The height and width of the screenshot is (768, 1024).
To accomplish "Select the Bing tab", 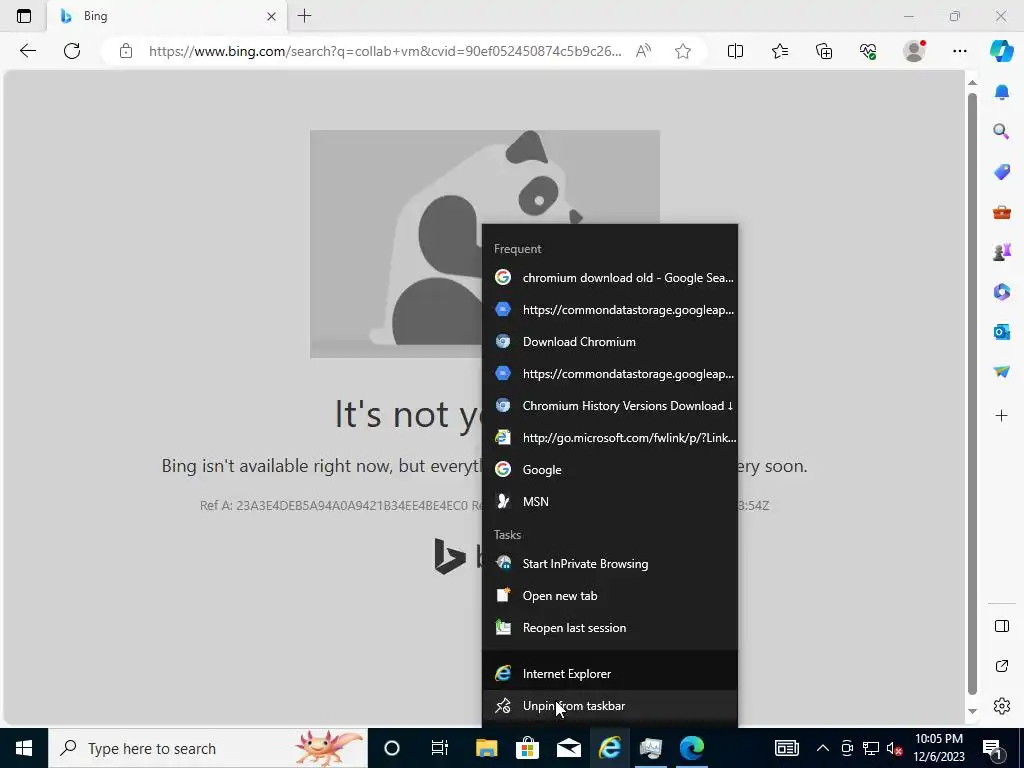I will [x=167, y=16].
